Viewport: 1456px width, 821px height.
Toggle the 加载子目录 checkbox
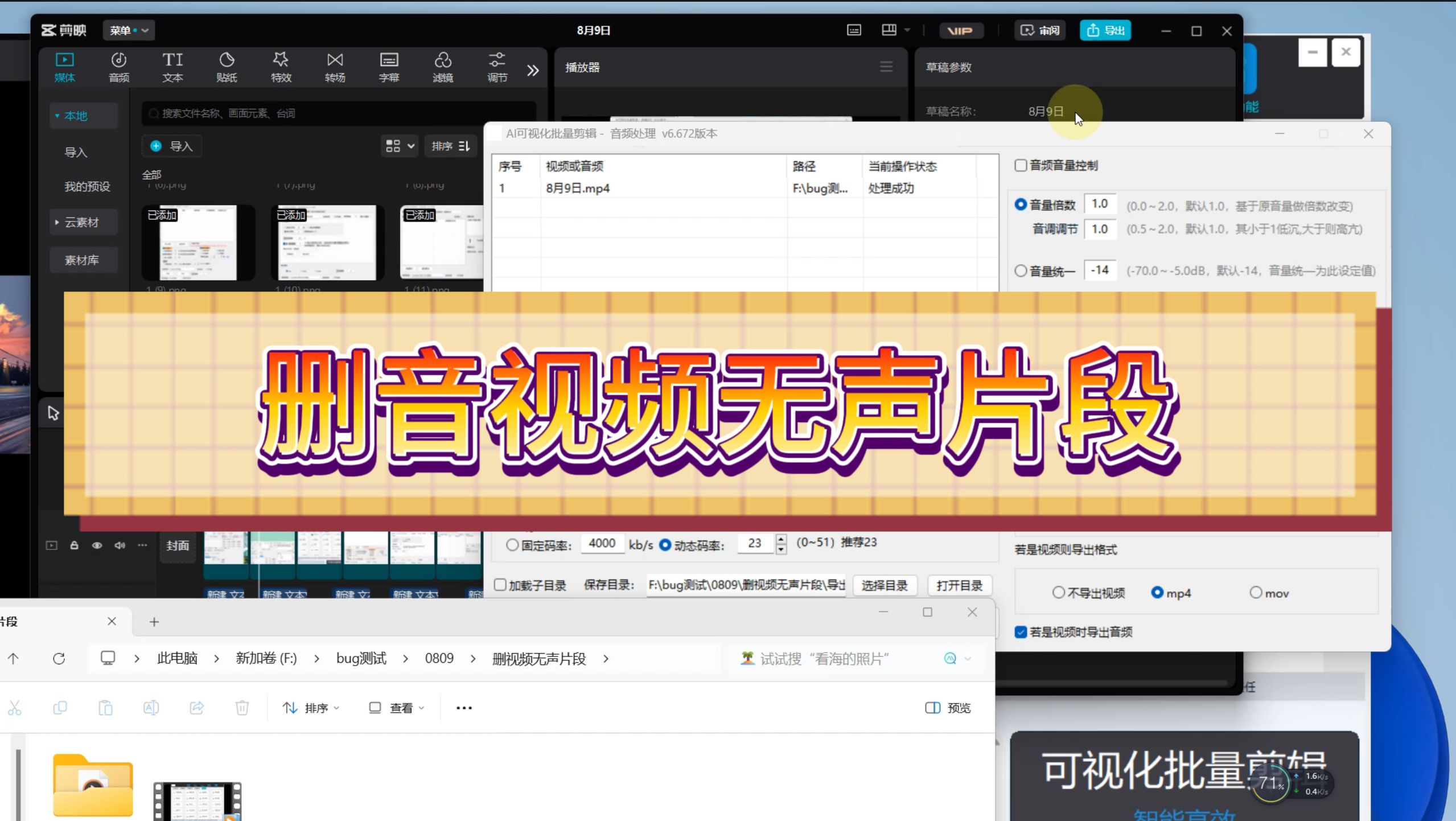tap(500, 585)
